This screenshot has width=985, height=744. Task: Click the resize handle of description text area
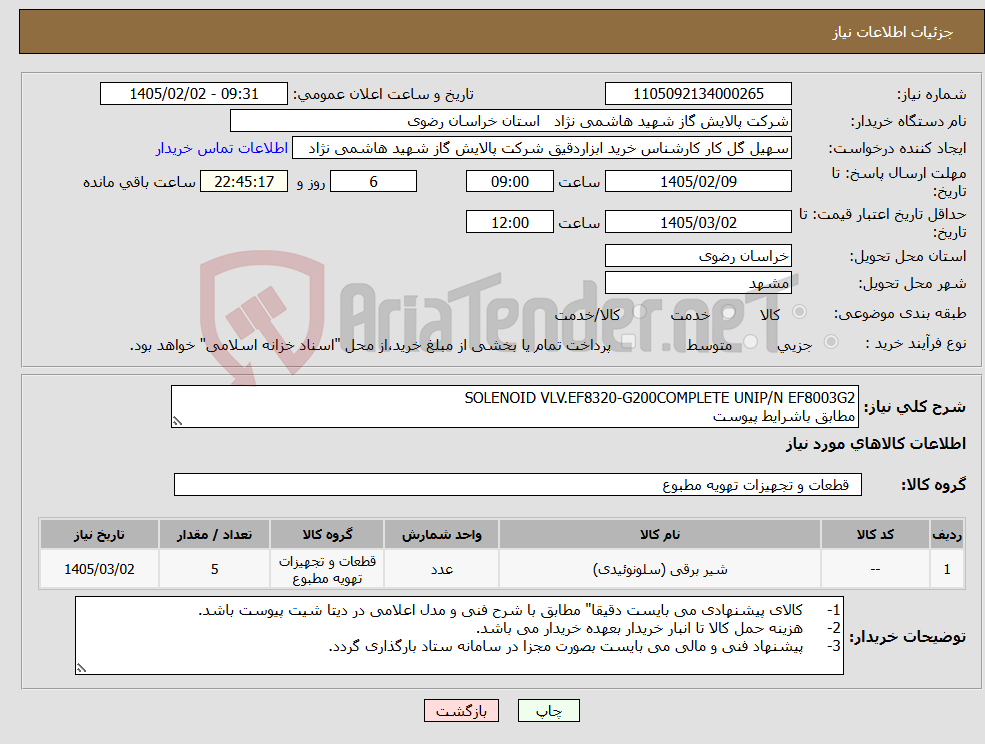(177, 422)
